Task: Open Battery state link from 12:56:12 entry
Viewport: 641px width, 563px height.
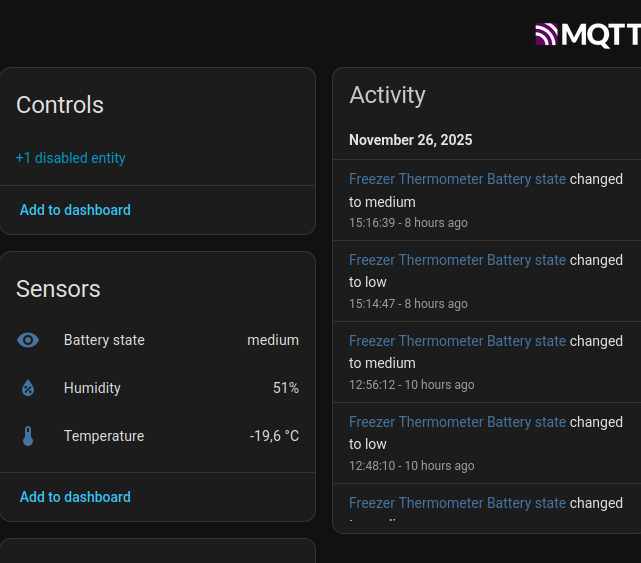Action: 457,341
